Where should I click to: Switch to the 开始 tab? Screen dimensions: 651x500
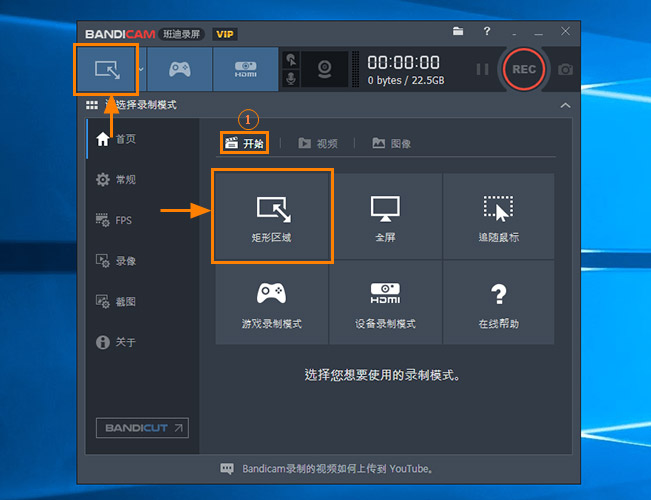[x=244, y=143]
